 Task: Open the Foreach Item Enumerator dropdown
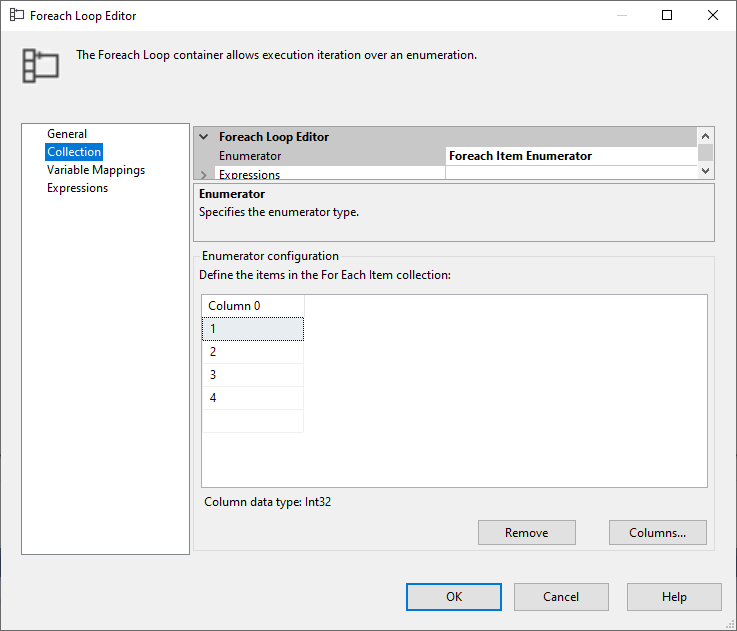(x=570, y=156)
